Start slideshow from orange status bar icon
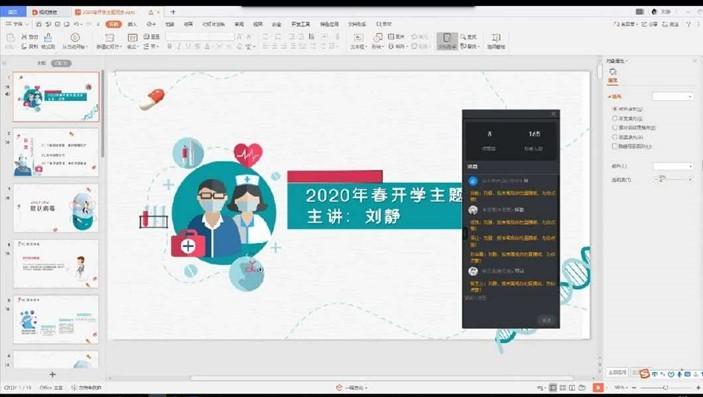 [x=598, y=387]
